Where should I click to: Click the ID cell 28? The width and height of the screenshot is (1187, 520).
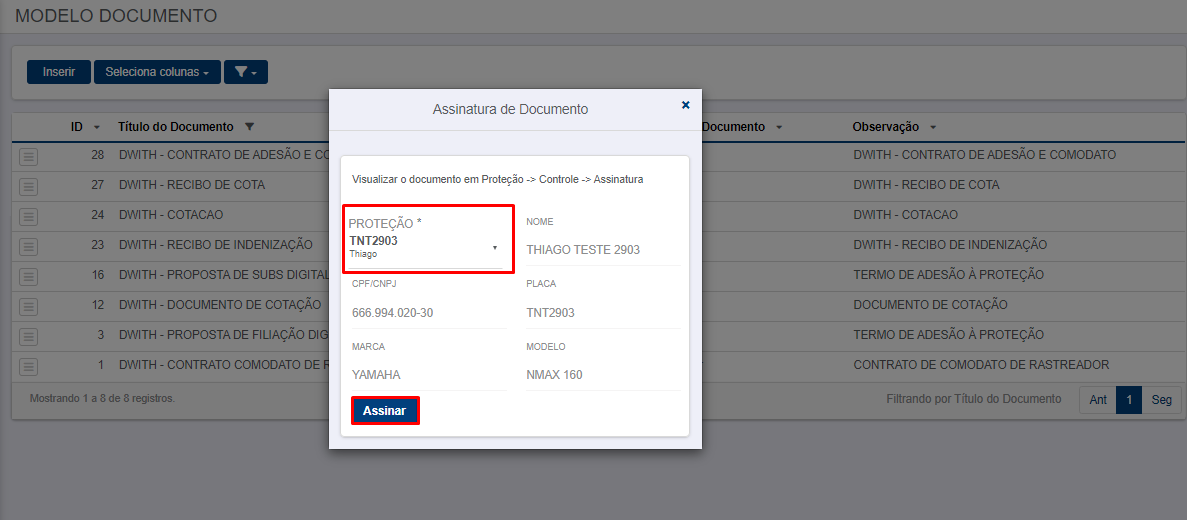tap(97, 154)
